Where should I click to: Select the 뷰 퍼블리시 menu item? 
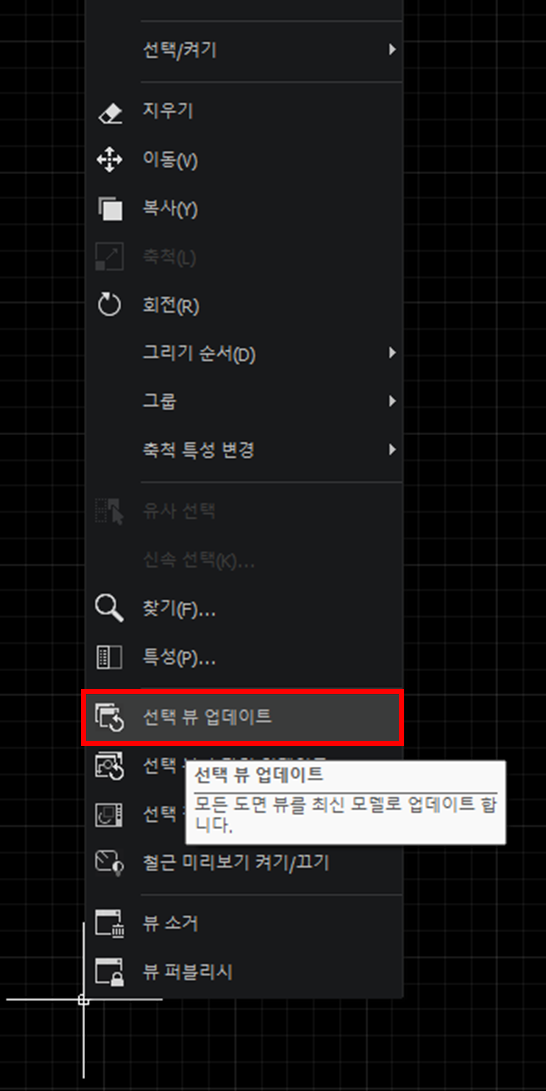coord(243,972)
